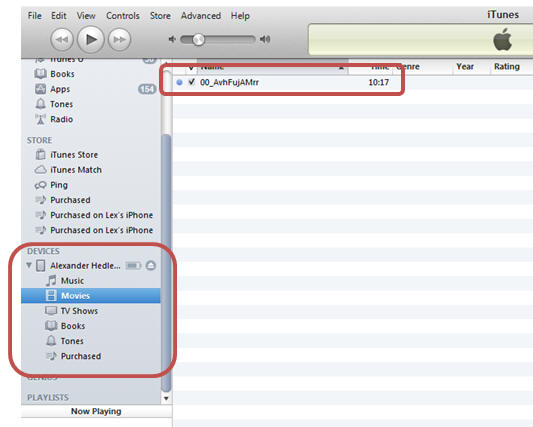Click the PLAYLISTS section header

(48, 397)
